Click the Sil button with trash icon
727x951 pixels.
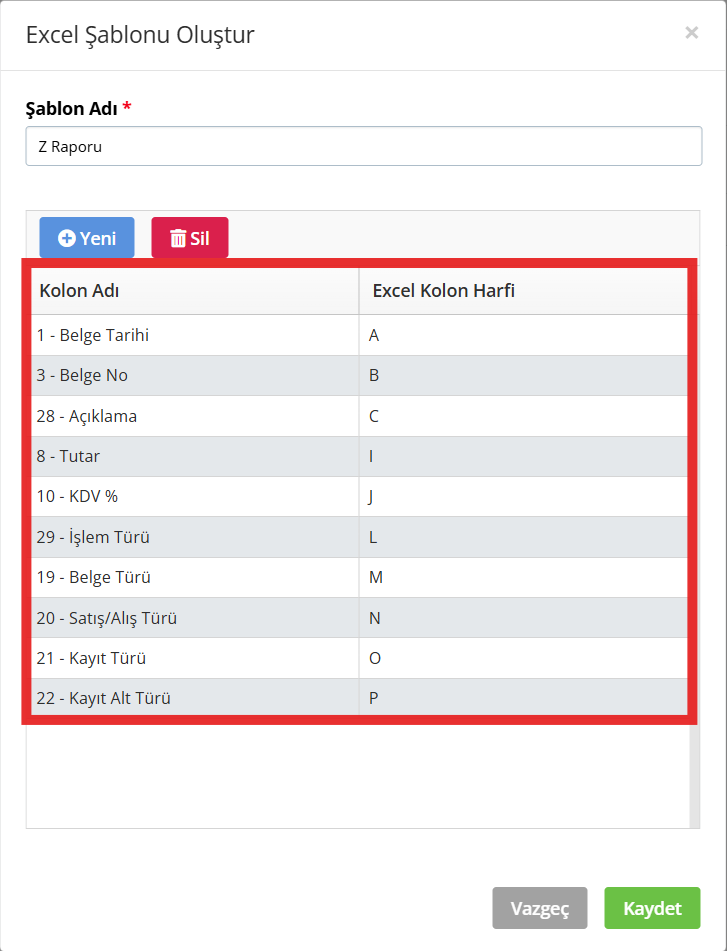point(190,238)
